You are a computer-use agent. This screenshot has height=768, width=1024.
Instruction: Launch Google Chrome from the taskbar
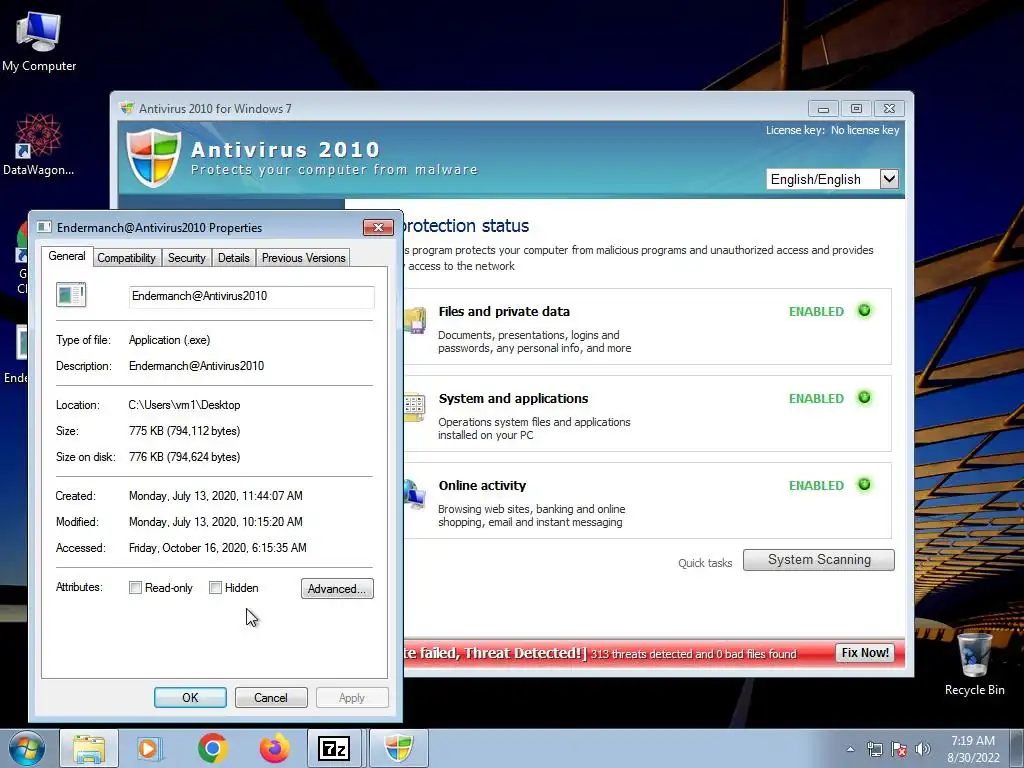coord(212,748)
